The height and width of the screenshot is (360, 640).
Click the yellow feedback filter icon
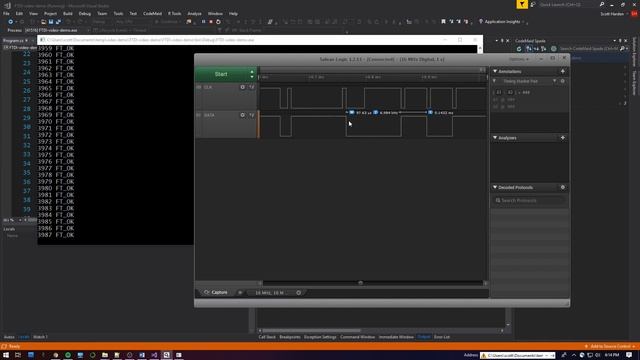pyautogui.click(x=522, y=4)
